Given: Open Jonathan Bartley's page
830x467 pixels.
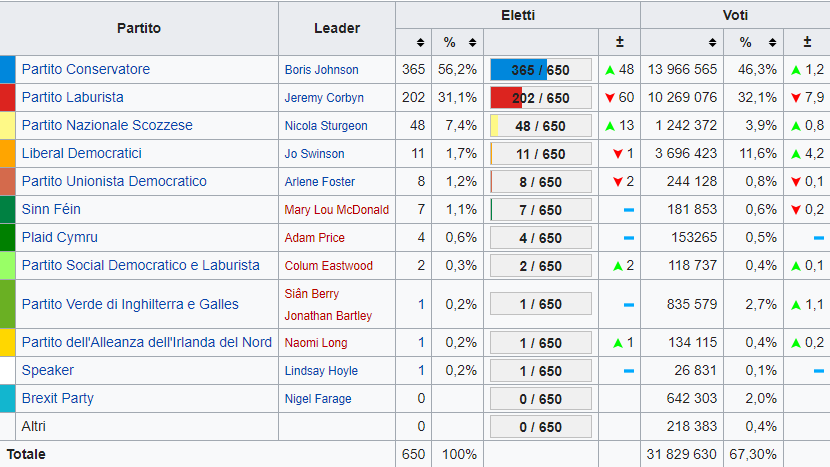Looking at the screenshot, I should 328,315.
